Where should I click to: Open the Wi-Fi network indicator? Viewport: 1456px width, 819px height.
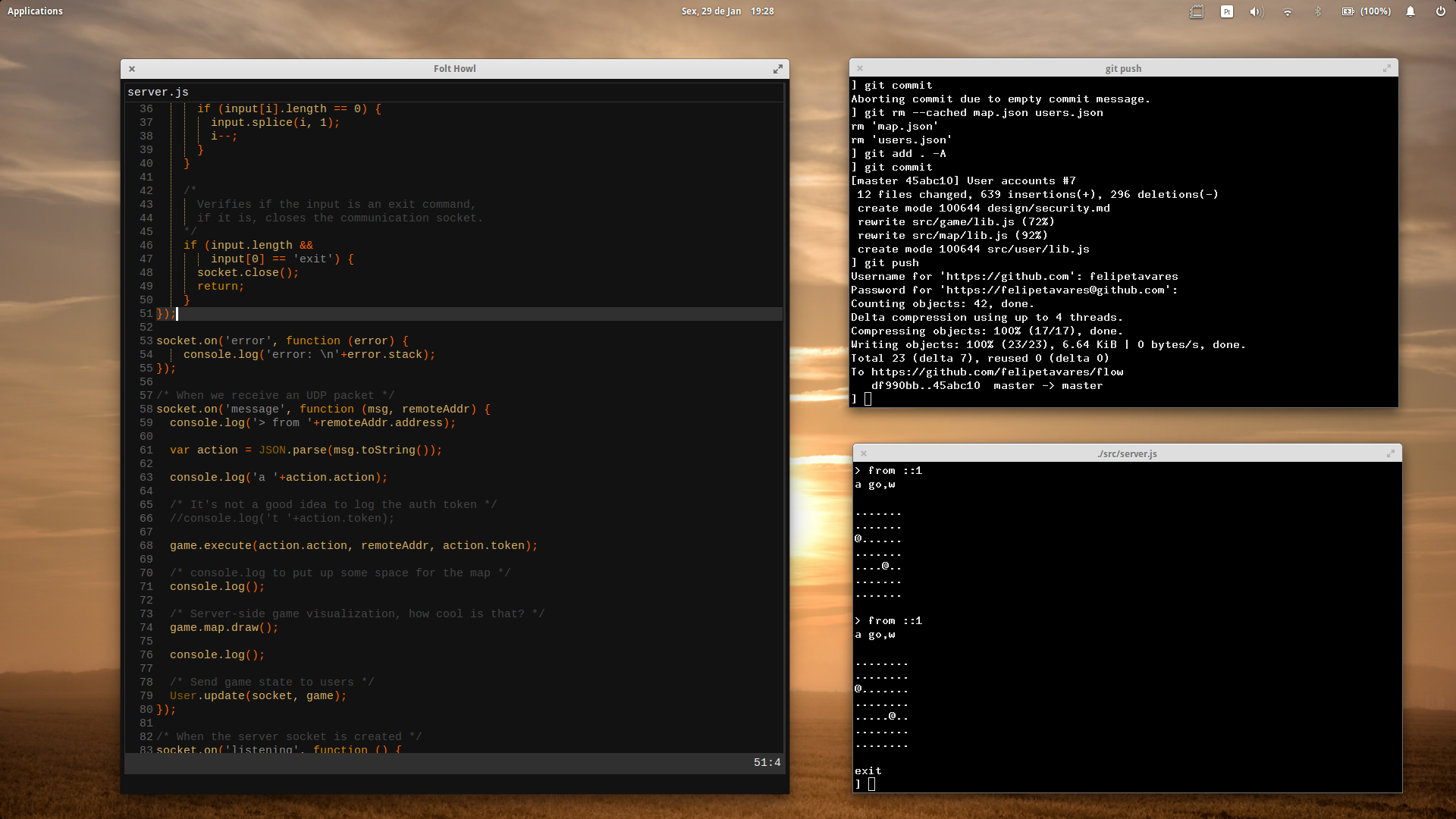tap(1288, 11)
